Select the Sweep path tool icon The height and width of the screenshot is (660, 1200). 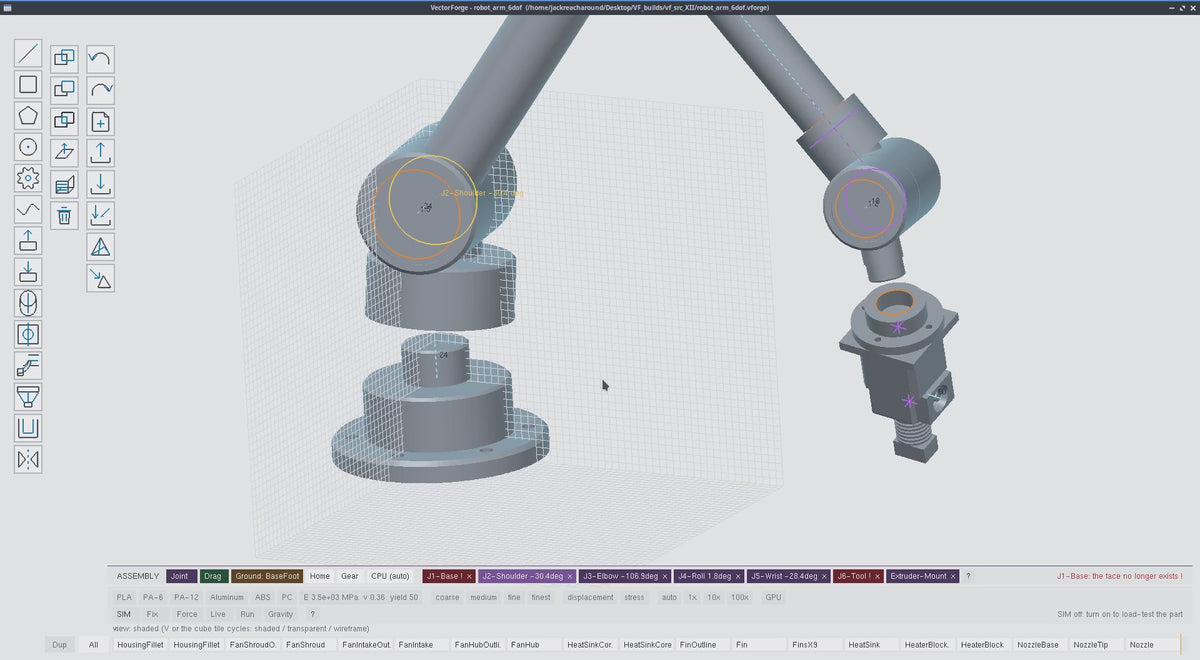click(x=28, y=366)
